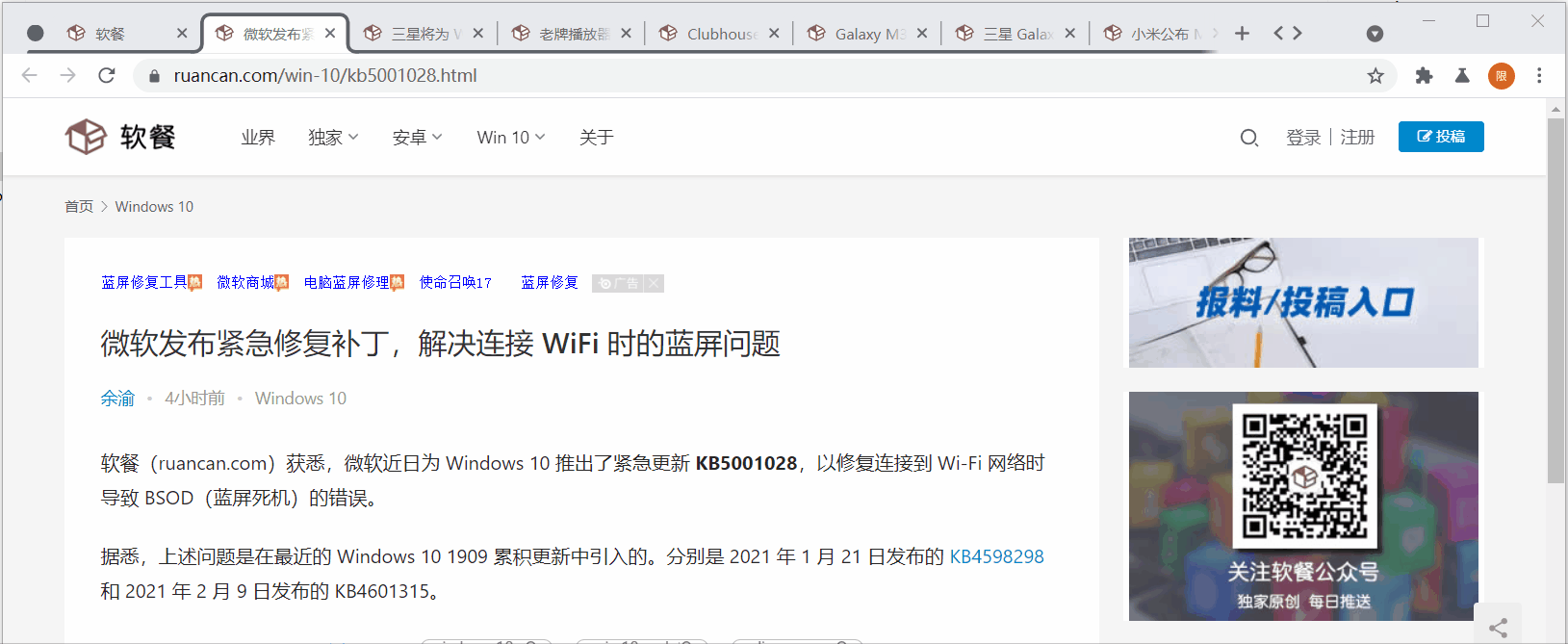
Task: Reload the current page
Action: coord(107,75)
